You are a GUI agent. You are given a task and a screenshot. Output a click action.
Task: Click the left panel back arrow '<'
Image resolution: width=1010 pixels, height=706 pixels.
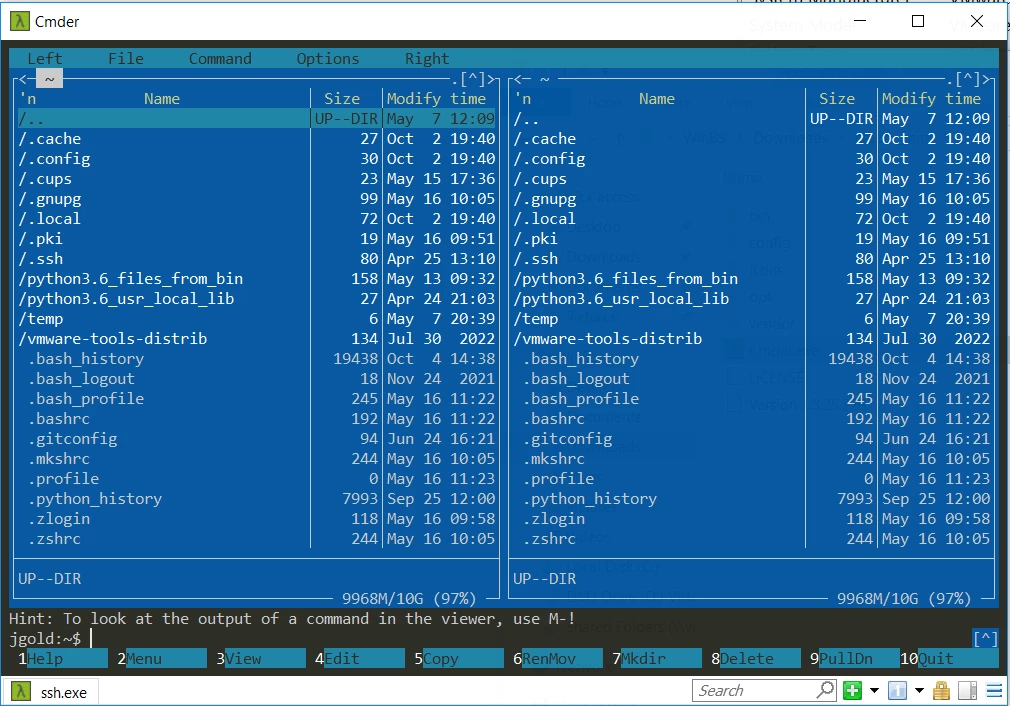coord(23,79)
